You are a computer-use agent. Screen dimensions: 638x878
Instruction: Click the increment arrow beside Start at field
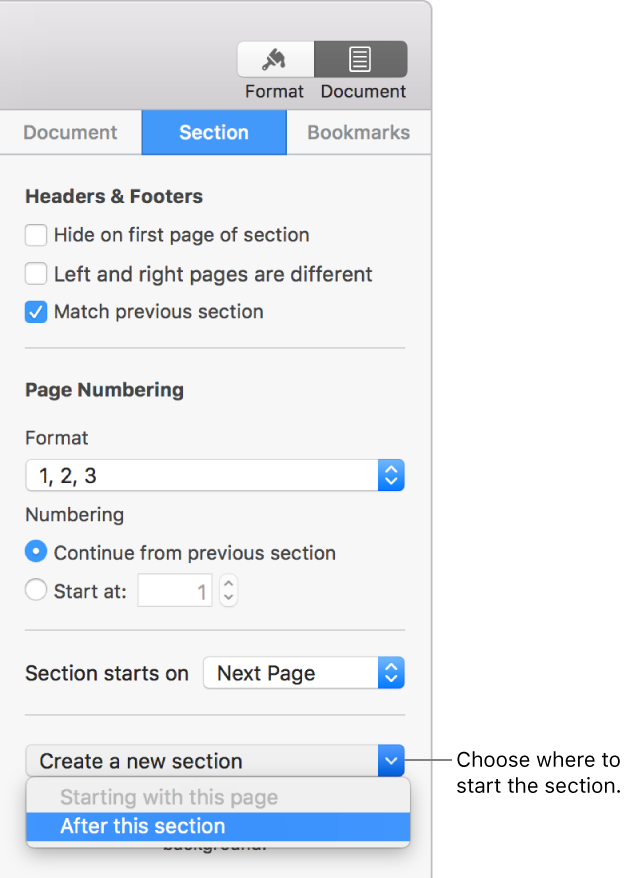pyautogui.click(x=228, y=584)
